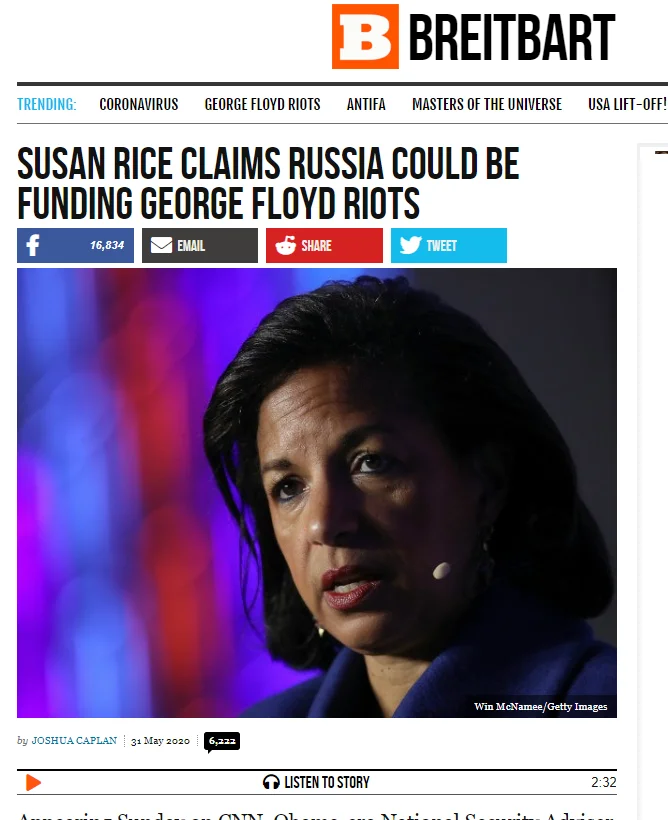Play the story audio
Screen dimensions: 668x820
[33, 782]
